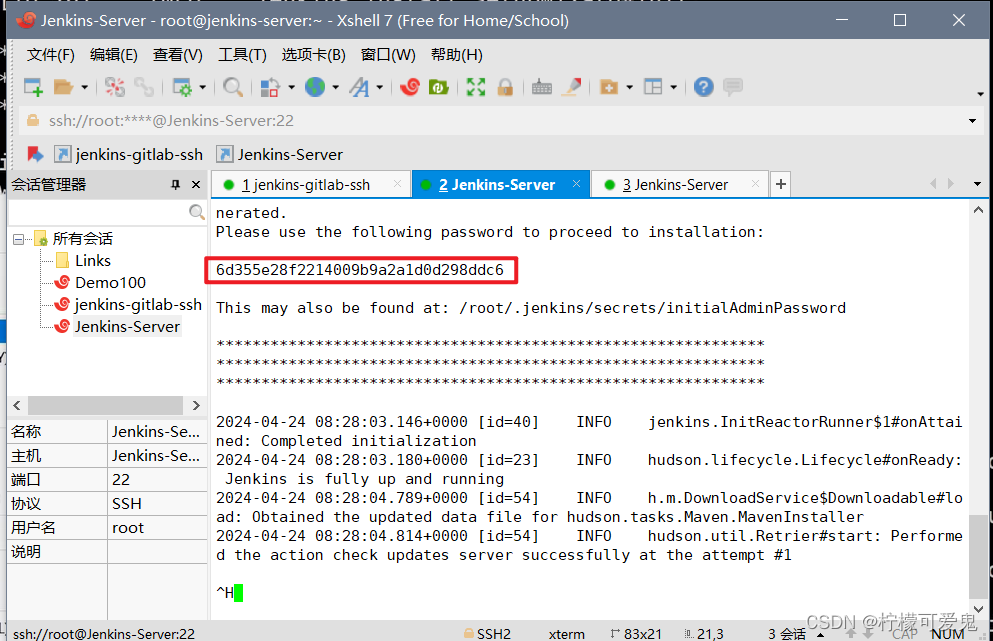Open session properties gear icon
The image size is (993, 641).
click(x=182, y=87)
